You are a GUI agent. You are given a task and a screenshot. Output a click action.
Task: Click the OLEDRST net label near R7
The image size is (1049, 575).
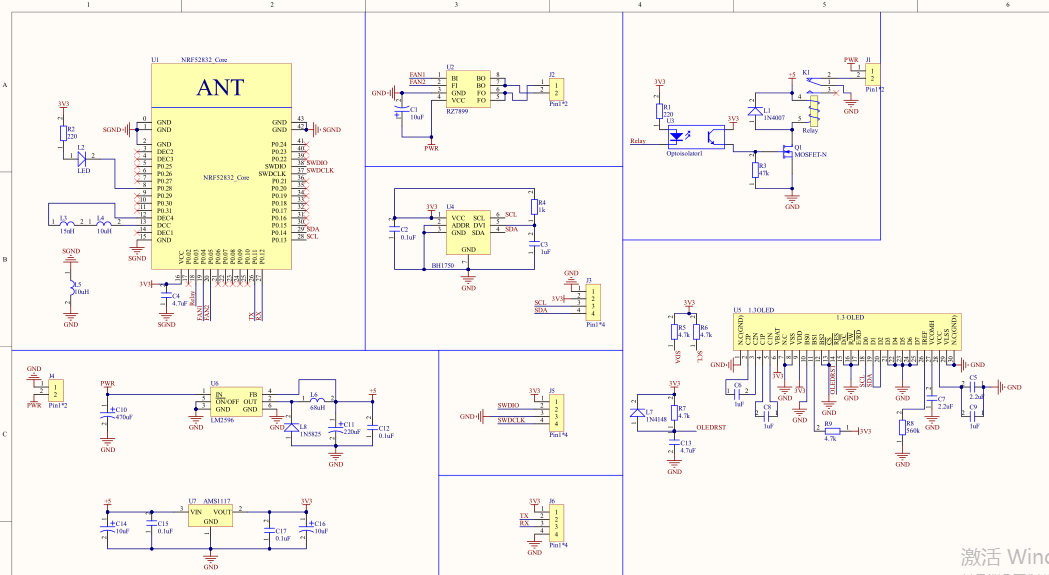pyautogui.click(x=710, y=427)
